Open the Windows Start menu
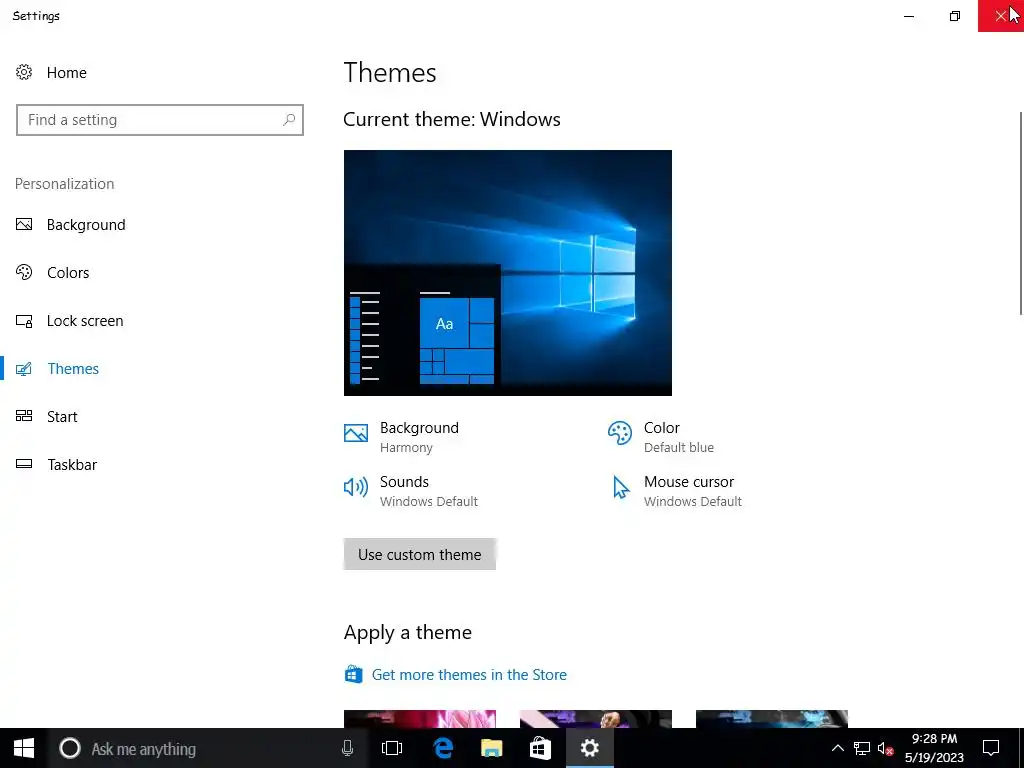1024x768 pixels. (24, 748)
